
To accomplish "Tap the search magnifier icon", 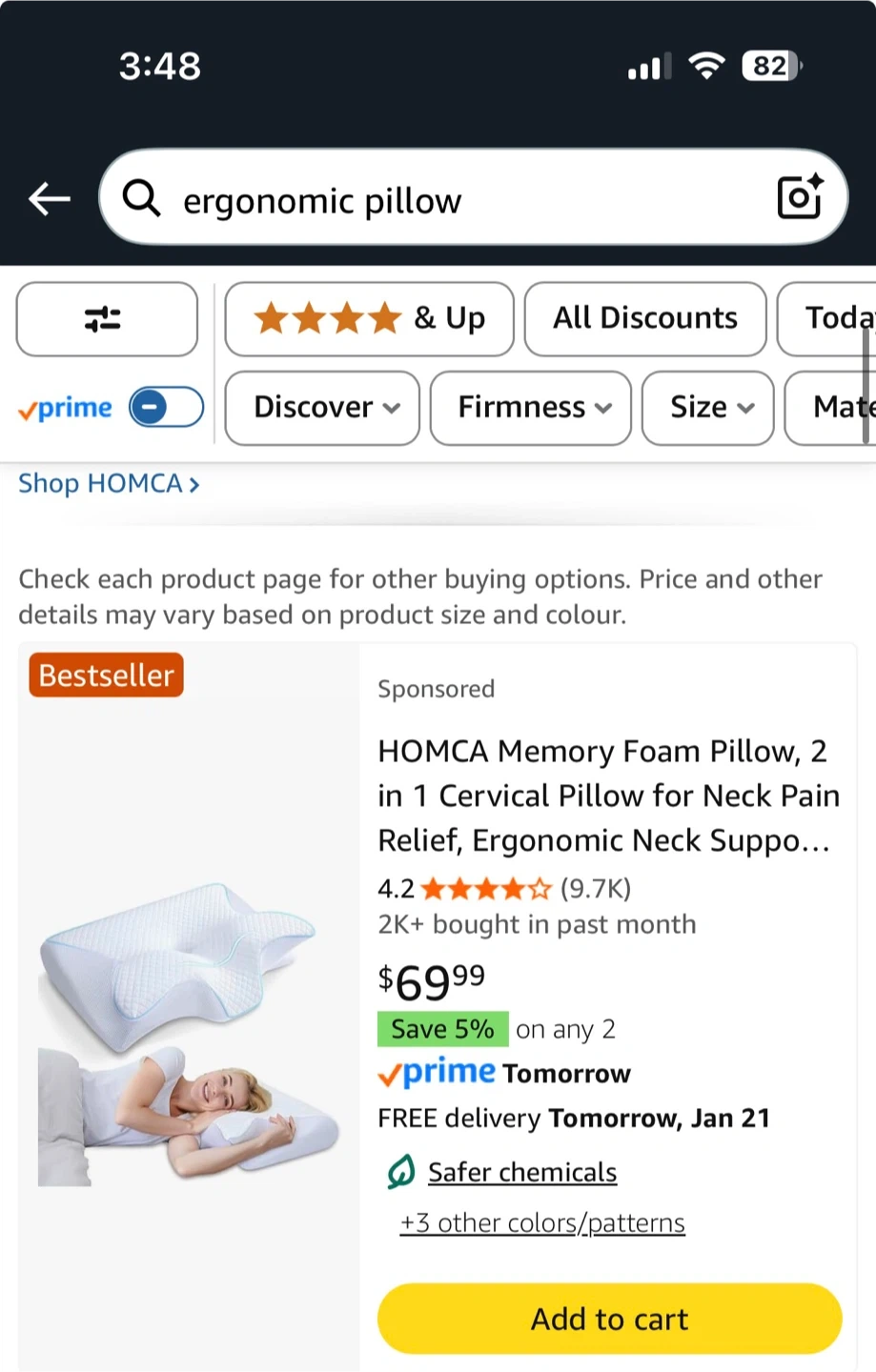I will (x=142, y=198).
